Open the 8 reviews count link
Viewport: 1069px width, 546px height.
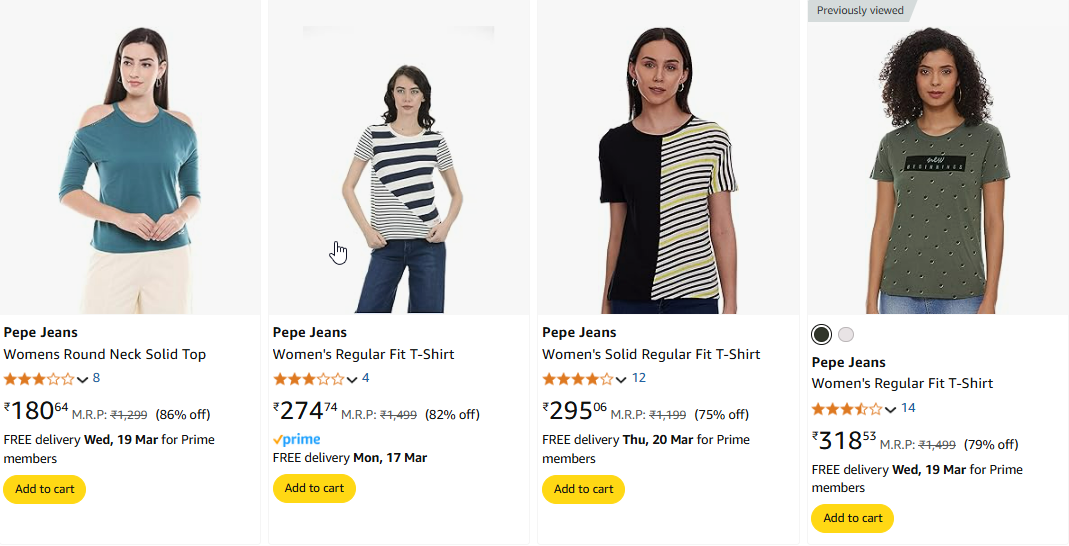point(96,378)
